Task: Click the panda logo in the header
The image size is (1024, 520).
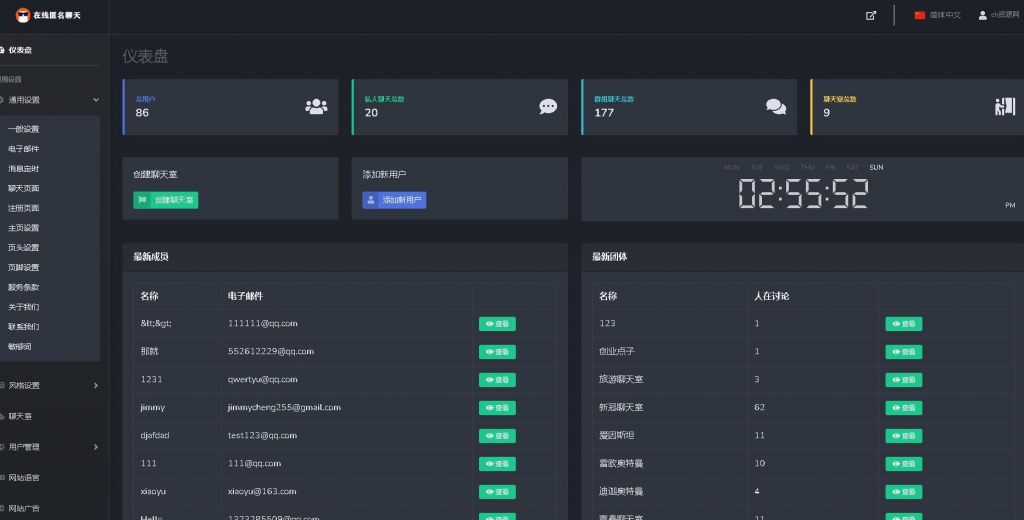Action: coord(23,15)
